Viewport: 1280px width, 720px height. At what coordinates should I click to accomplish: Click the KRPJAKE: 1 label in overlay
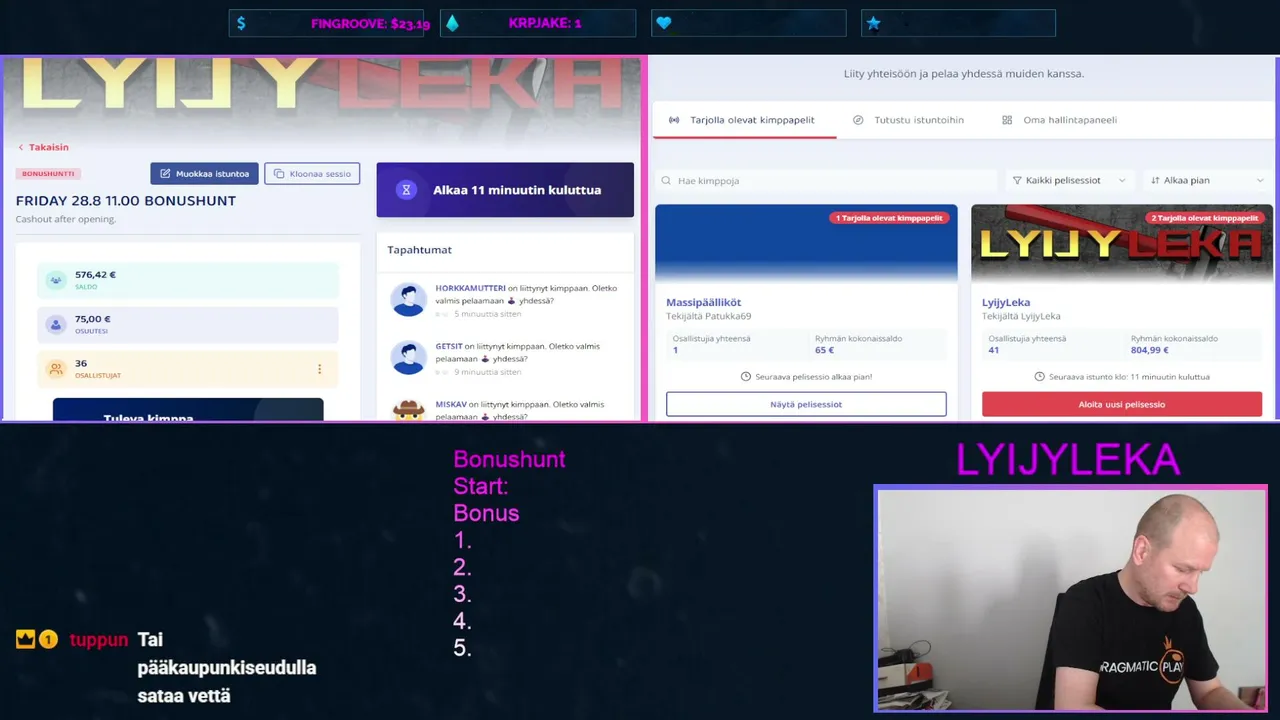point(545,23)
